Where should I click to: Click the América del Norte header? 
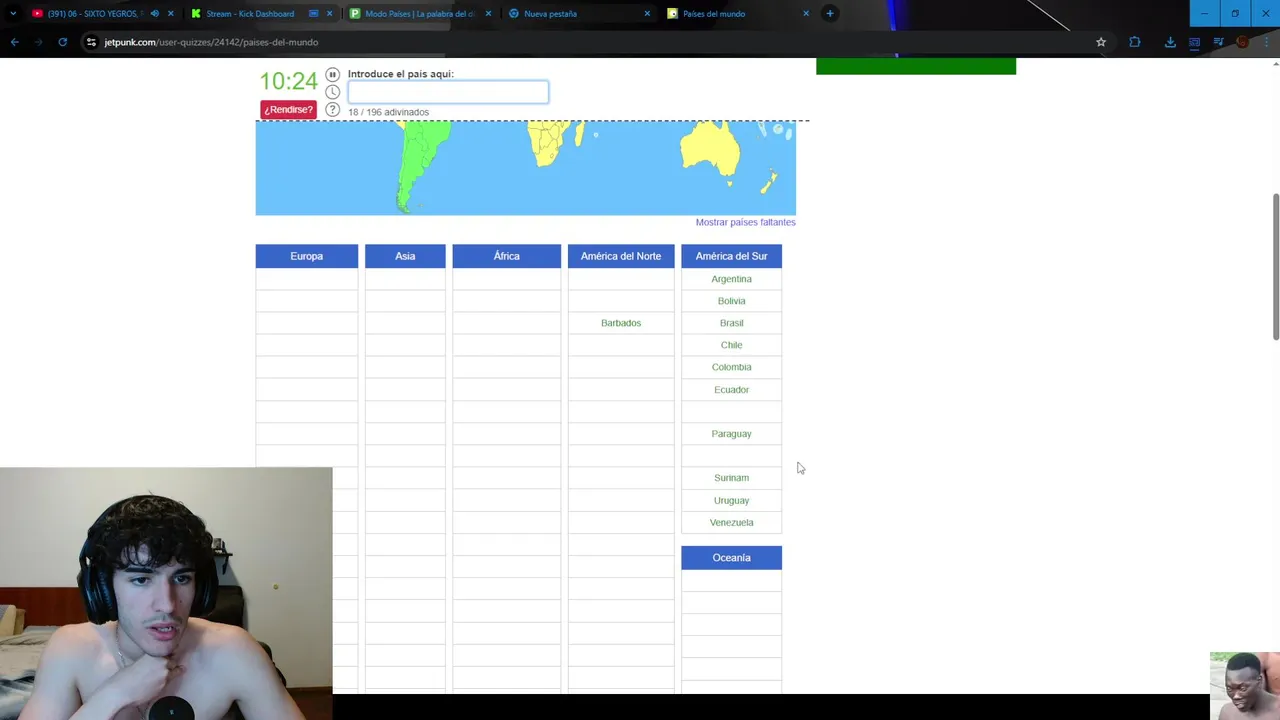[x=621, y=256]
